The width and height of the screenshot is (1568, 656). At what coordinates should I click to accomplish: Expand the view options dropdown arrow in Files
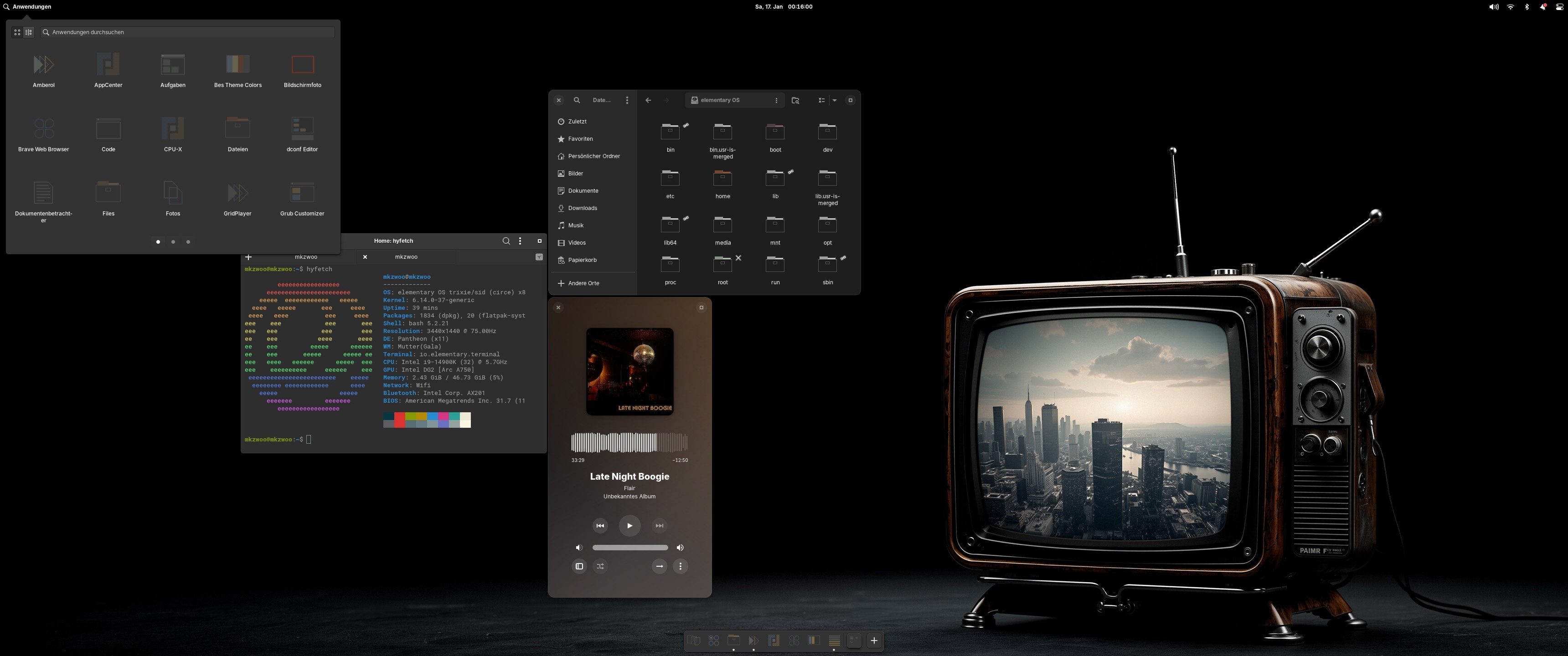pyautogui.click(x=835, y=100)
